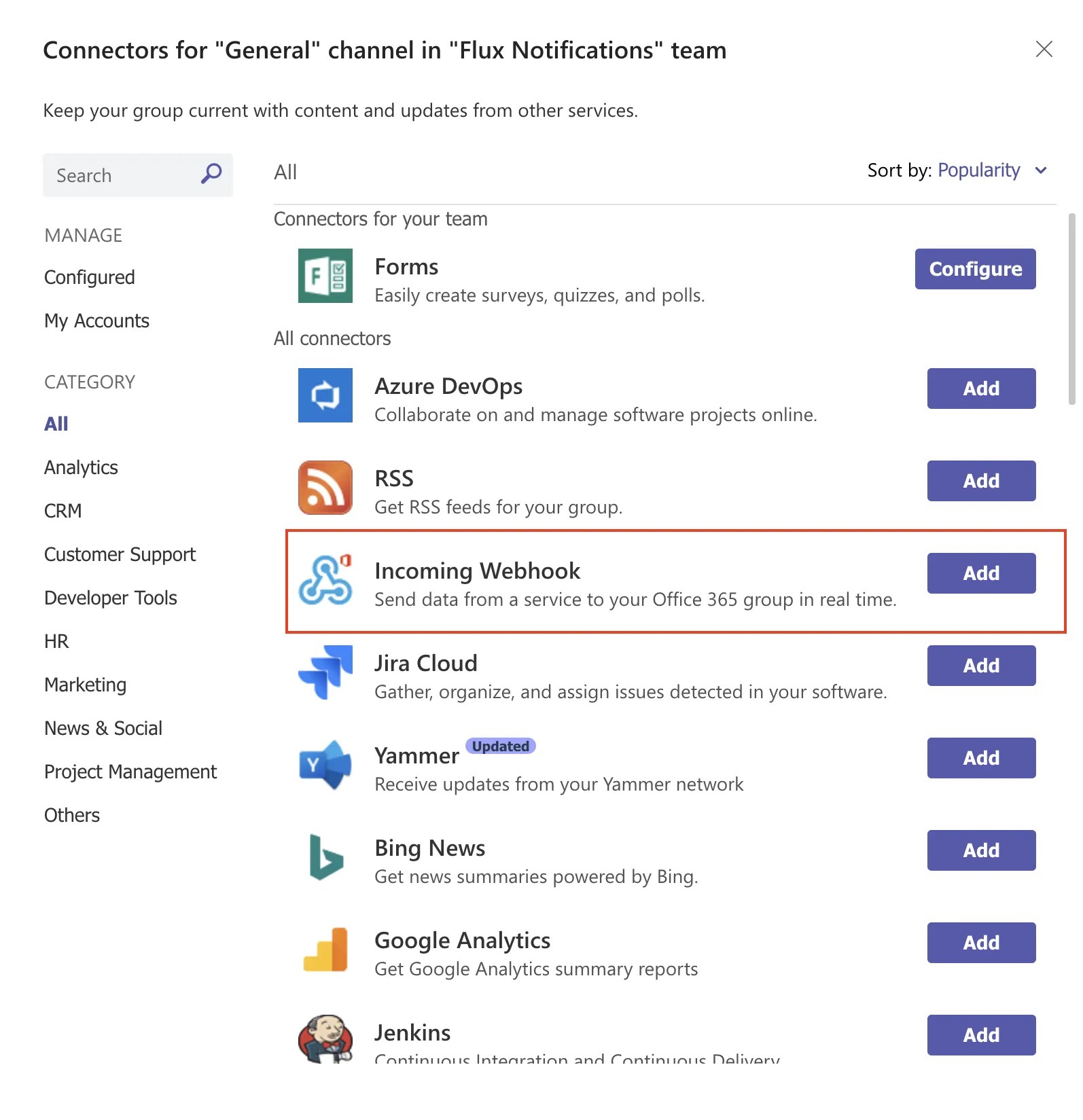Filter by CRM category

[x=63, y=511]
